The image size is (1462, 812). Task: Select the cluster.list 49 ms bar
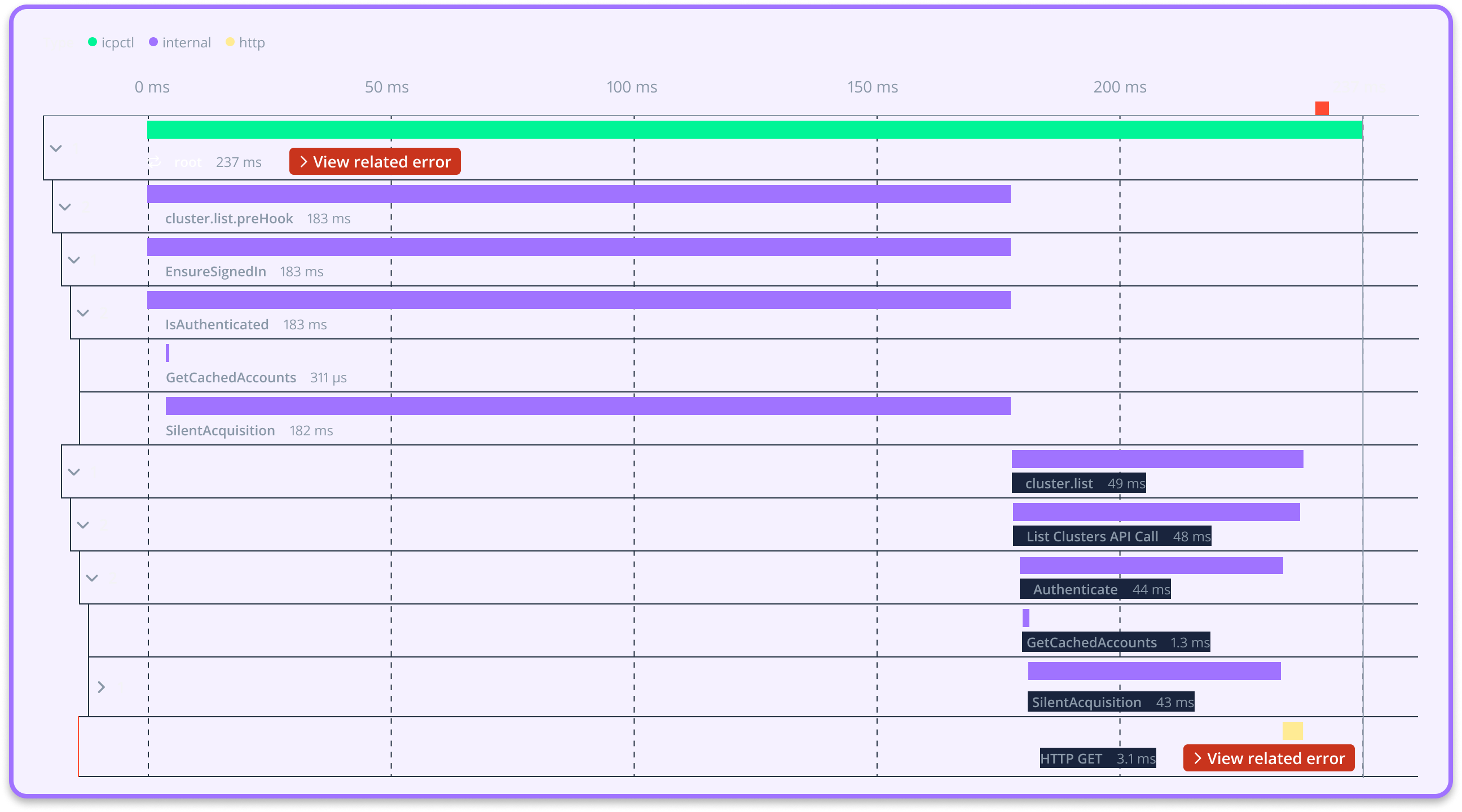pyautogui.click(x=1157, y=459)
